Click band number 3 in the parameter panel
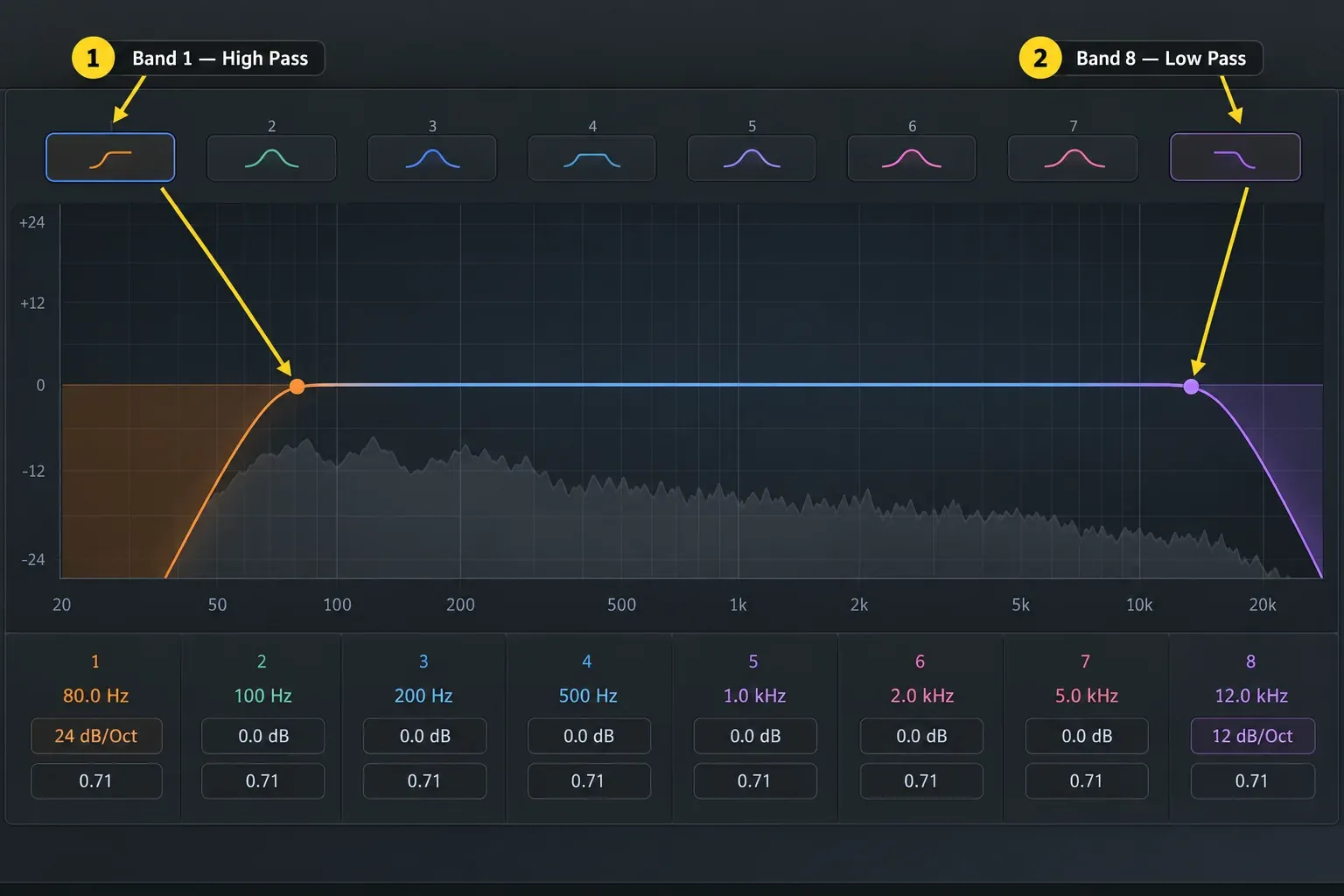The width and height of the screenshot is (1344, 896). point(423,661)
